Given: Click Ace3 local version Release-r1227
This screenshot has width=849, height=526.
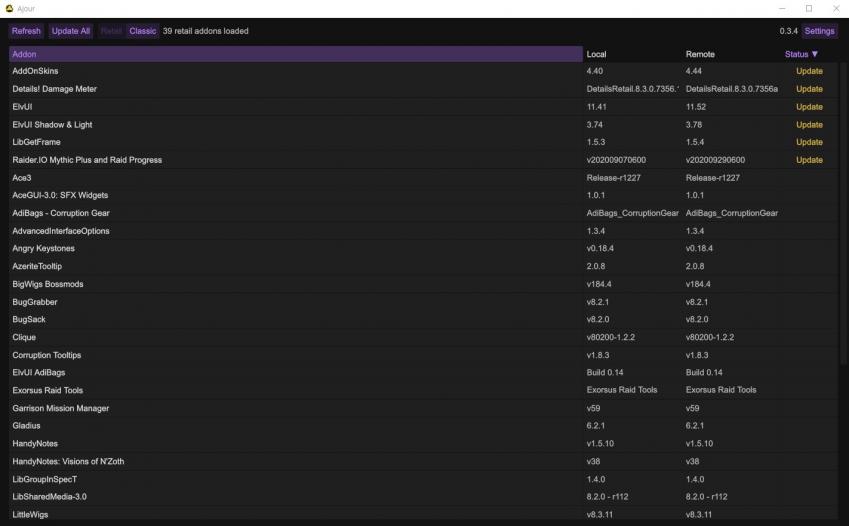Looking at the screenshot, I should click(x=613, y=178).
